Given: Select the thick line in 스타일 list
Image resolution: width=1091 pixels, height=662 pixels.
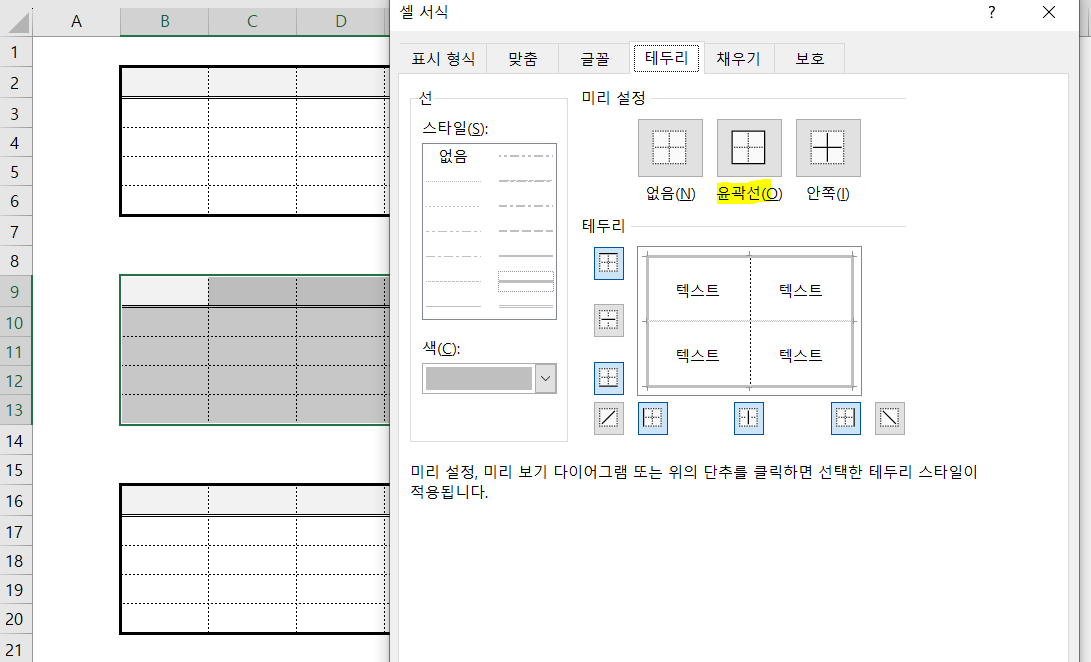Looking at the screenshot, I should point(527,283).
